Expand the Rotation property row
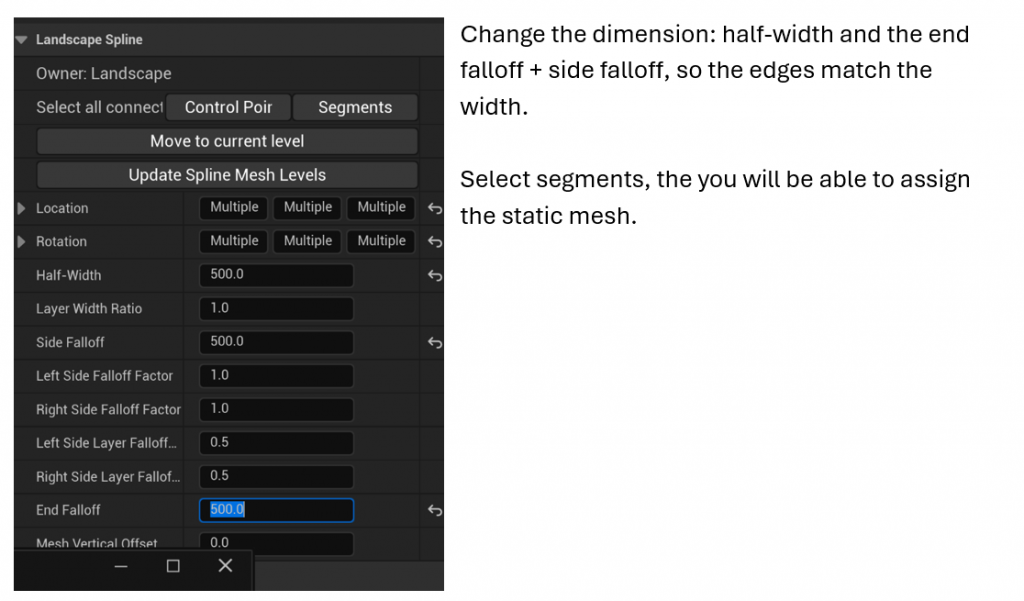 coord(22,242)
